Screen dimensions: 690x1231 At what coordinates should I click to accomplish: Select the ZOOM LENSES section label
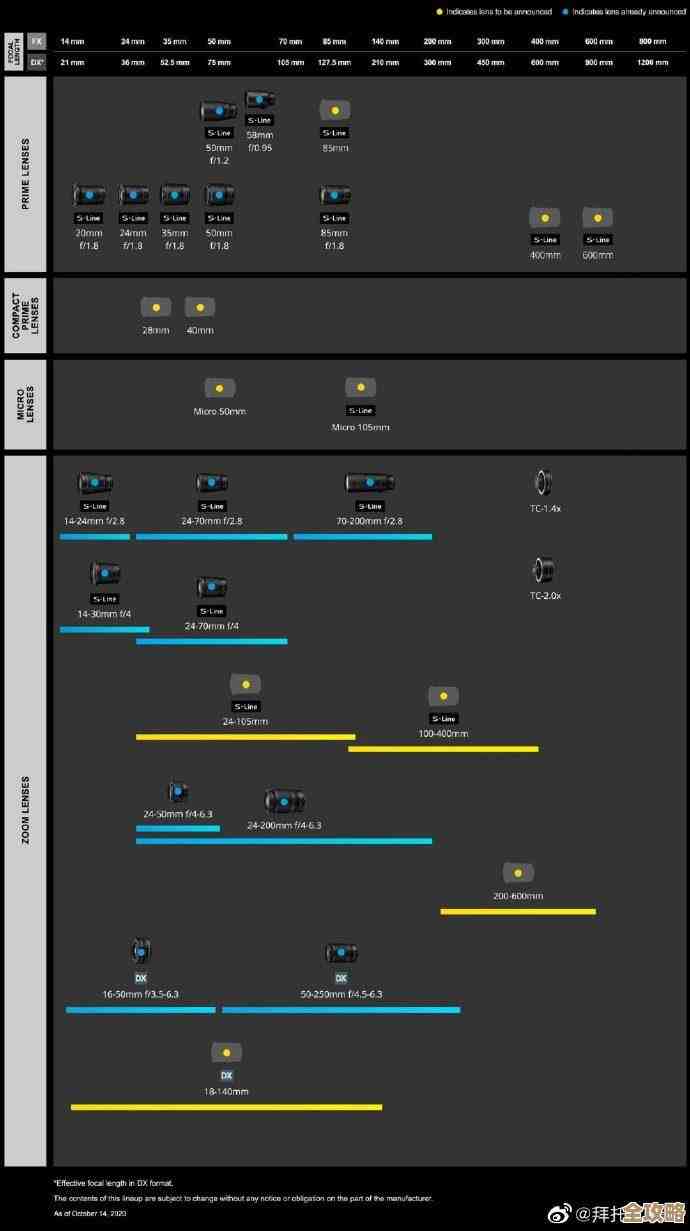click(x=25, y=810)
